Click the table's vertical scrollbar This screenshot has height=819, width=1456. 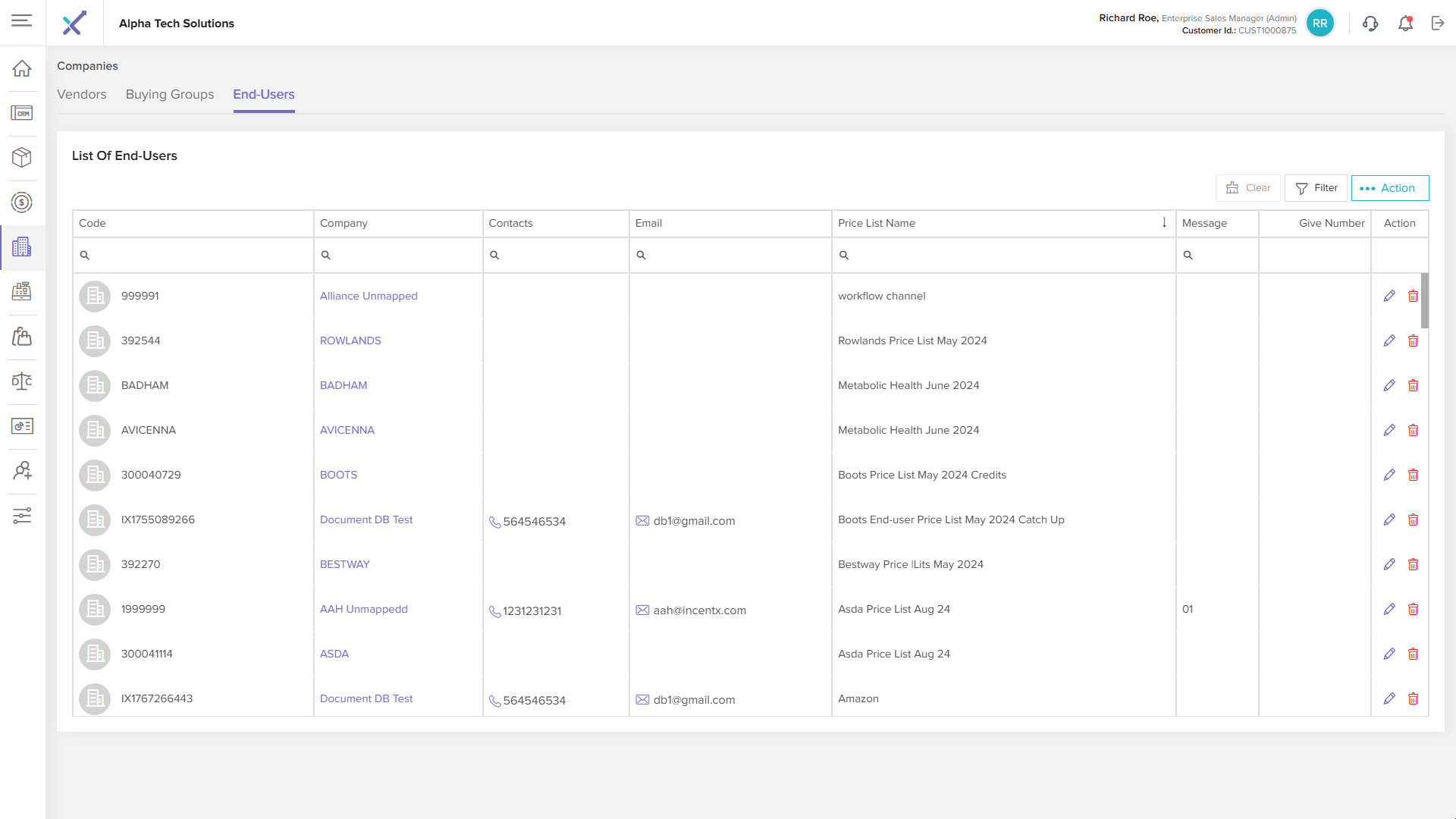pyautogui.click(x=1424, y=300)
